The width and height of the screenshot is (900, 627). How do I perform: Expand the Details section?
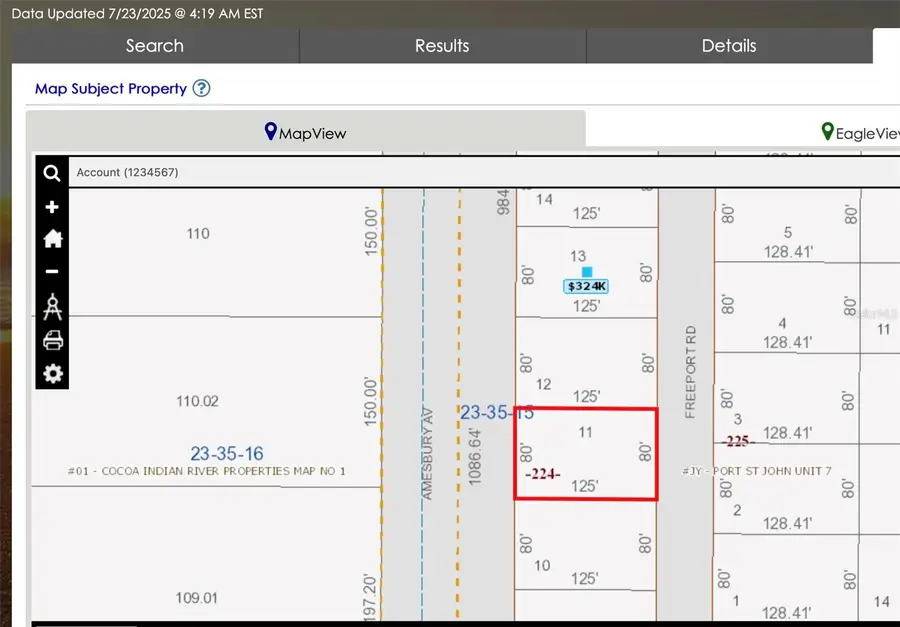[x=729, y=45]
